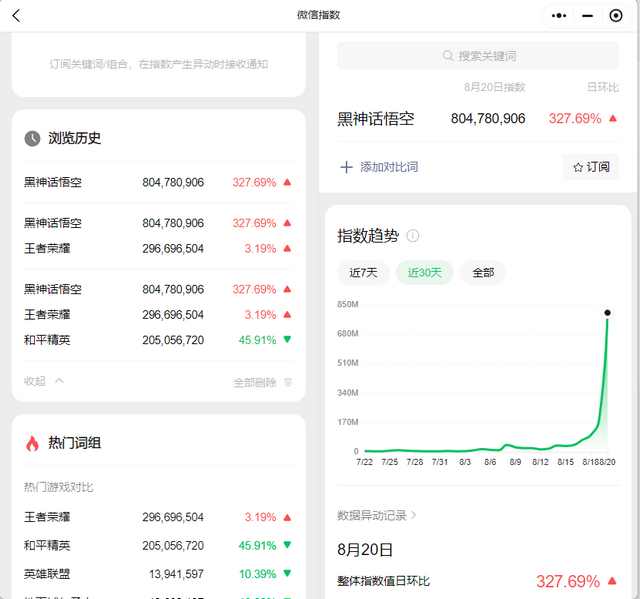Close the mini program via circle target icon

(x=616, y=16)
